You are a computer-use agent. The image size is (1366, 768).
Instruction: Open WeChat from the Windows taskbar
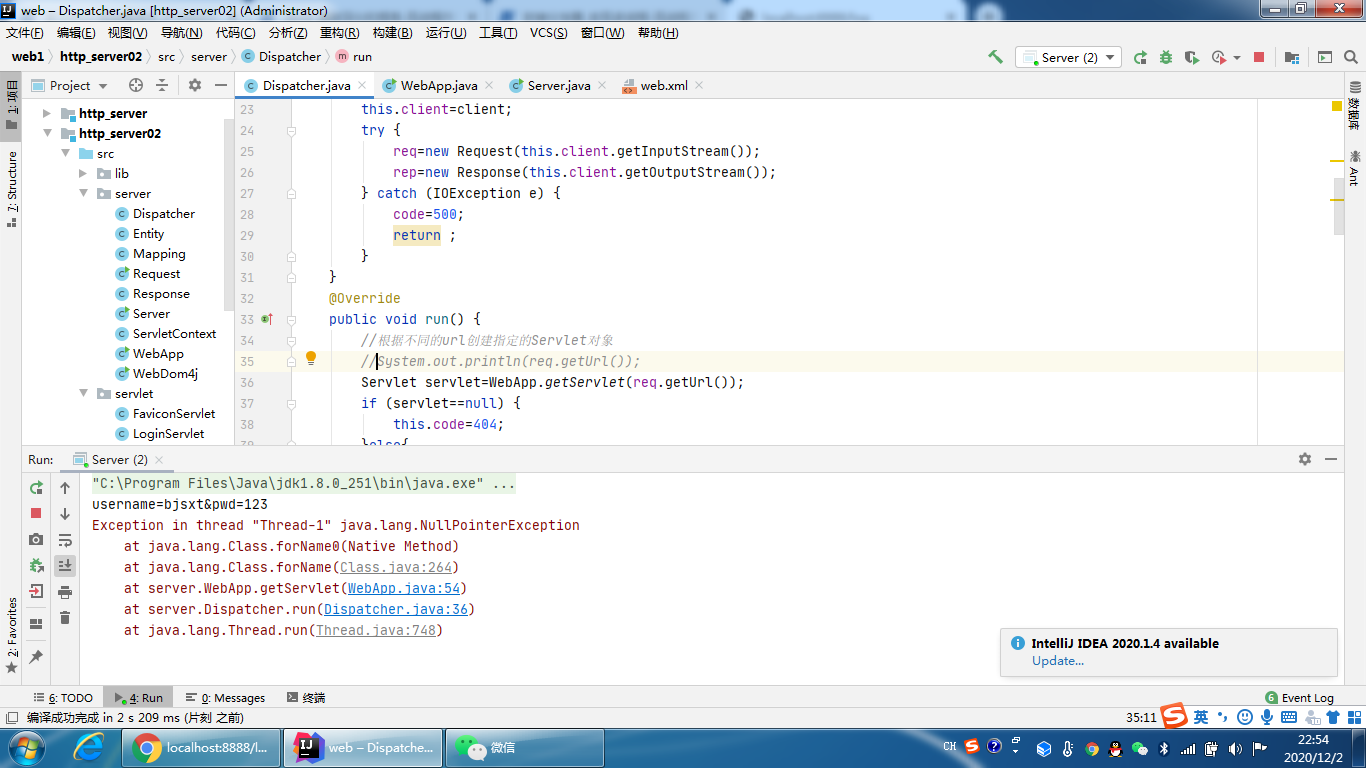point(525,747)
